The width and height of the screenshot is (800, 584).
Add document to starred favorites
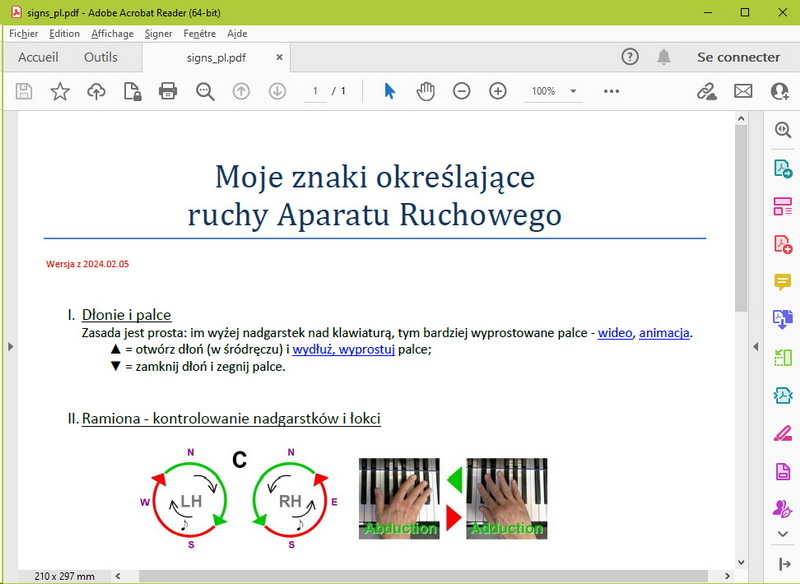point(60,91)
